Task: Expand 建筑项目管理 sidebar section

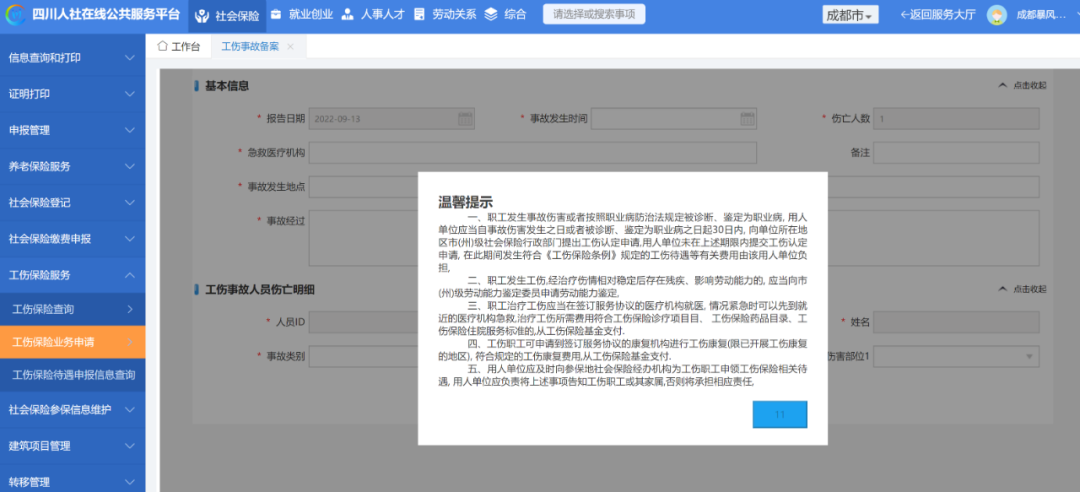Action: coord(72,446)
